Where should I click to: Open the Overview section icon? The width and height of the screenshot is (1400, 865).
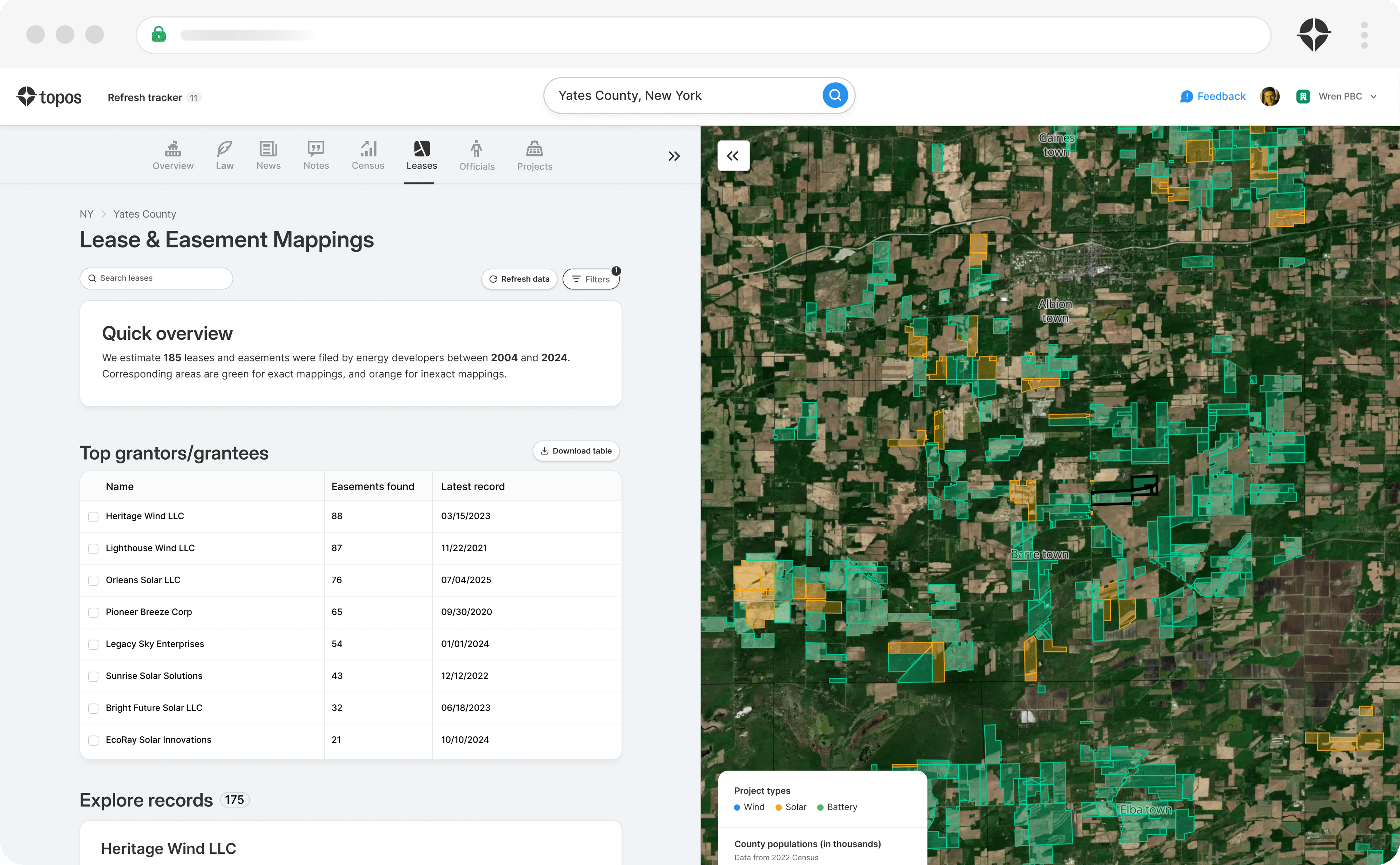(x=173, y=149)
